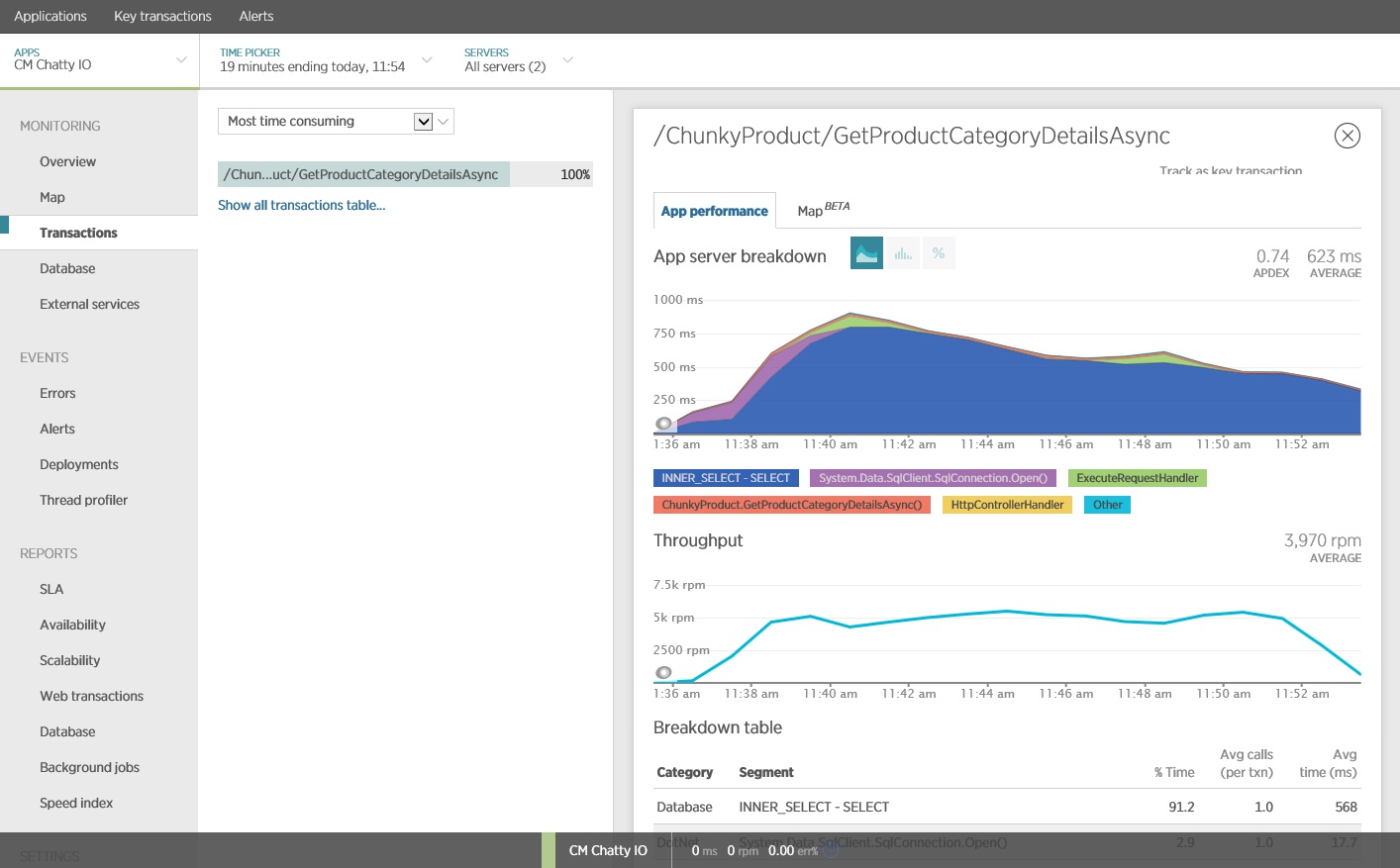
Task: Switch to the percentile chart view icon
Action: (938, 253)
